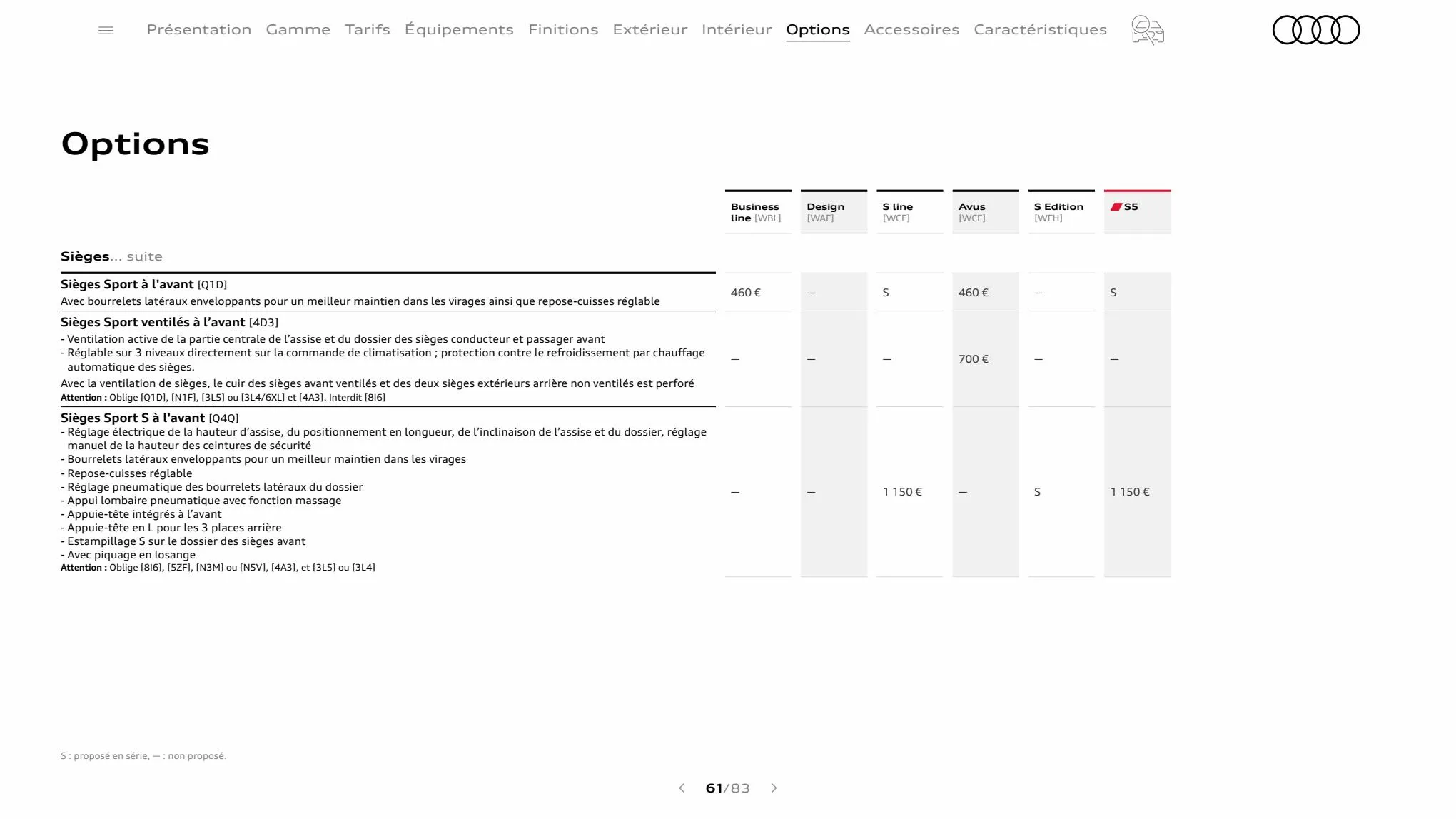The image size is (1456, 819).
Task: Select the Options tab
Action: (818, 29)
